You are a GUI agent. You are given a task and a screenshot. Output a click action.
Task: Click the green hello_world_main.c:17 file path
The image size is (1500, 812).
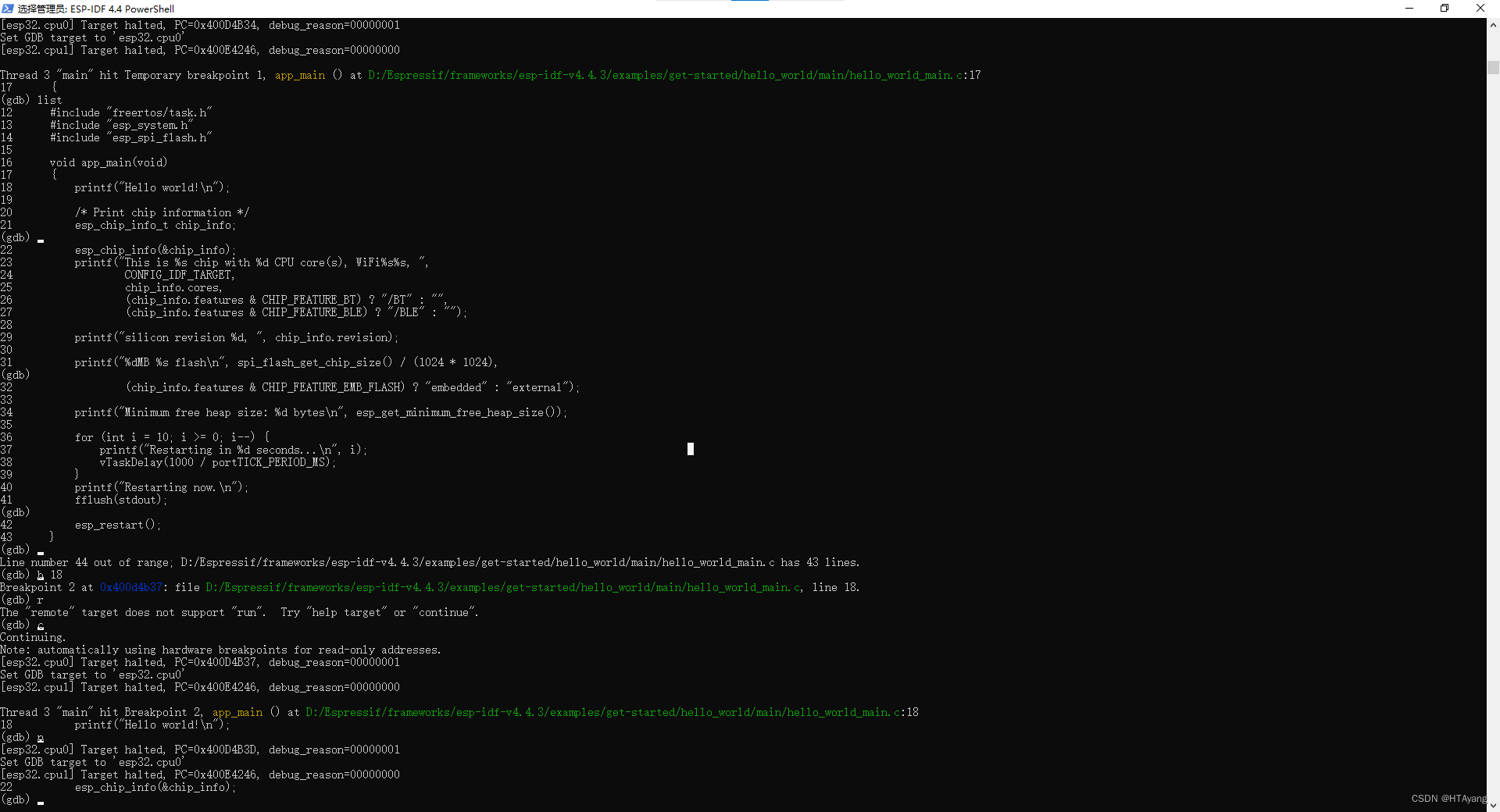pos(674,75)
